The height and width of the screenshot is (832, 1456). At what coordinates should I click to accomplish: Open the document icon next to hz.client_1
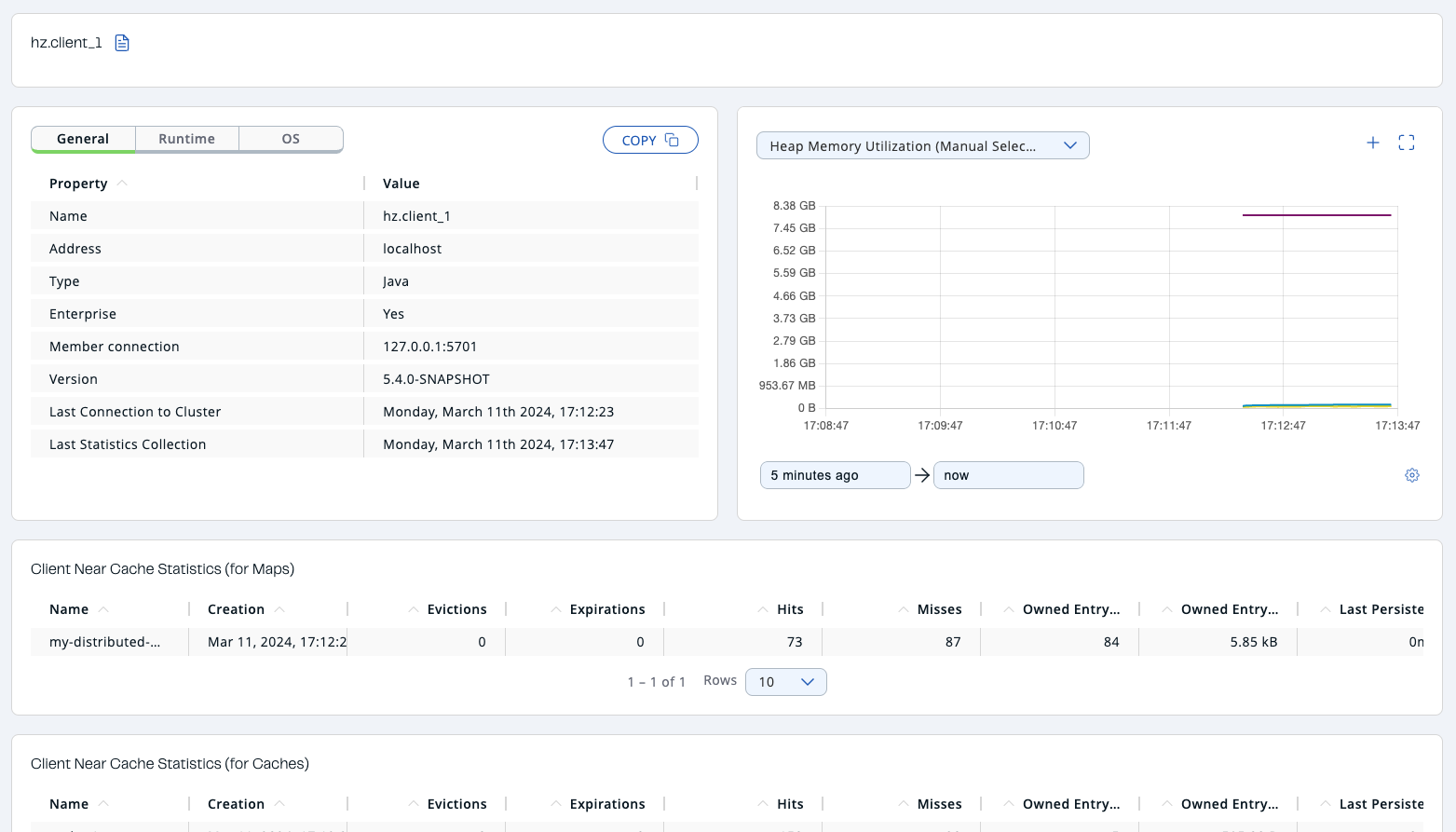[122, 42]
